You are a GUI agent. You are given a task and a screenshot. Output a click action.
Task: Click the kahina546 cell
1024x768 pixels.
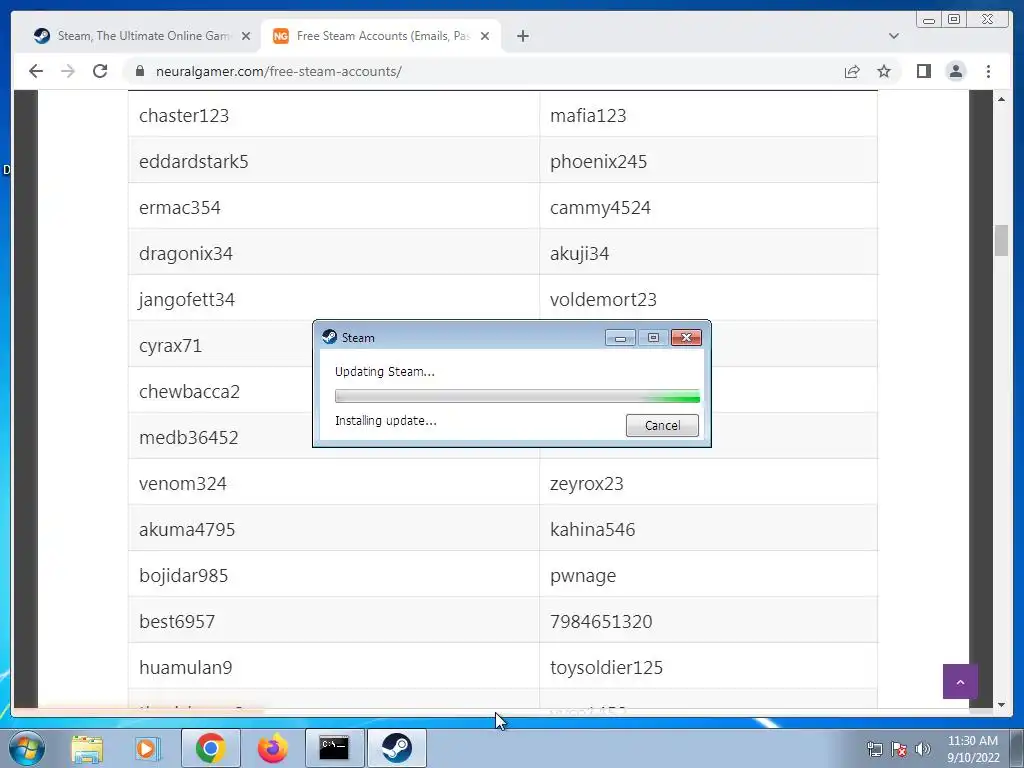[709, 528]
